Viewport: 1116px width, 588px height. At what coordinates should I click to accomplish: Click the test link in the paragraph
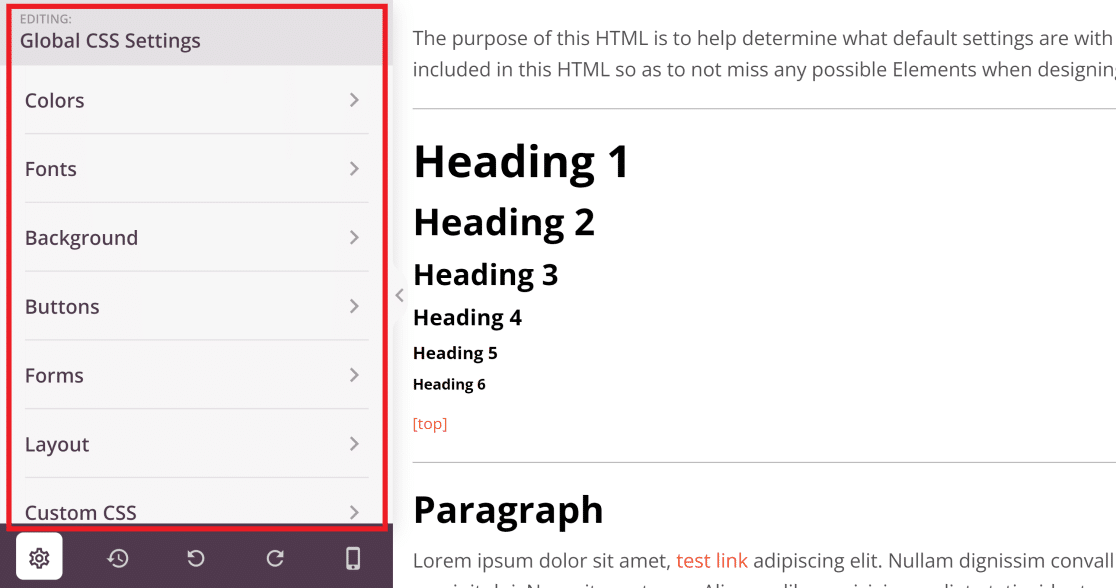click(712, 560)
